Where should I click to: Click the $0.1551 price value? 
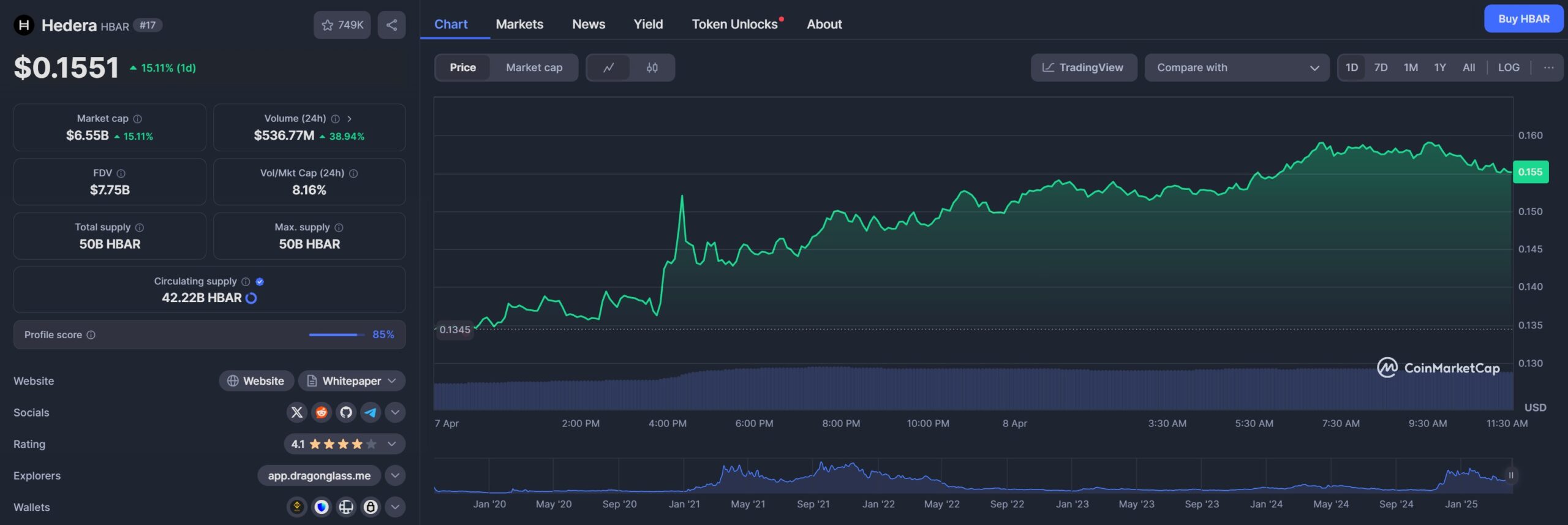[x=66, y=67]
